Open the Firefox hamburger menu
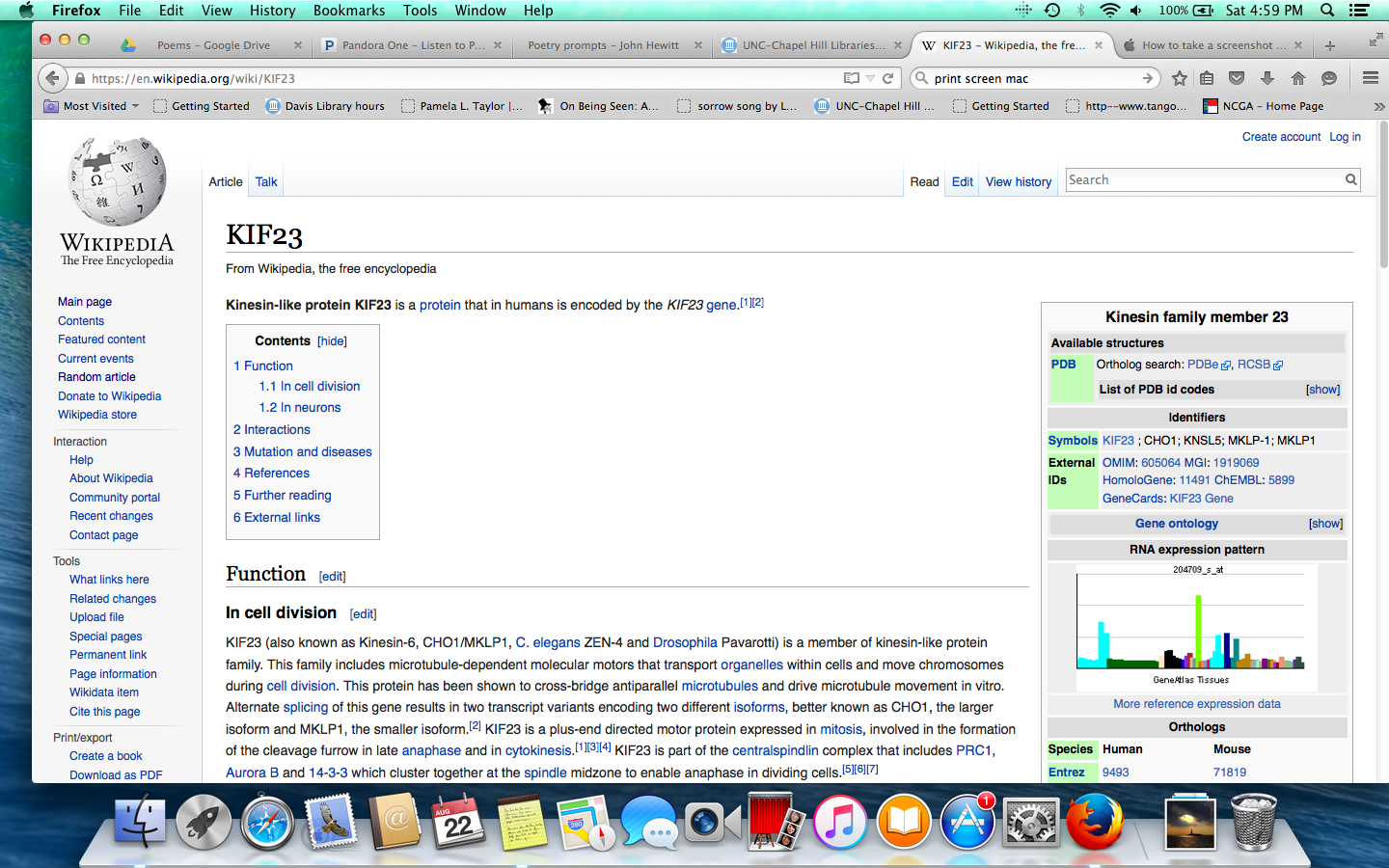 click(x=1370, y=78)
